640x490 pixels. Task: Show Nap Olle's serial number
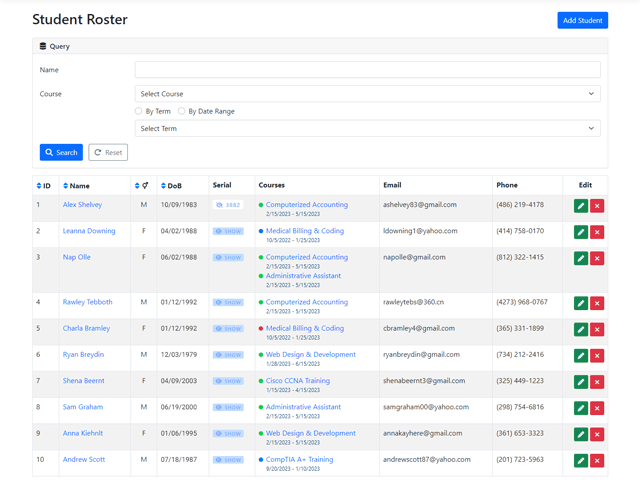(x=228, y=257)
